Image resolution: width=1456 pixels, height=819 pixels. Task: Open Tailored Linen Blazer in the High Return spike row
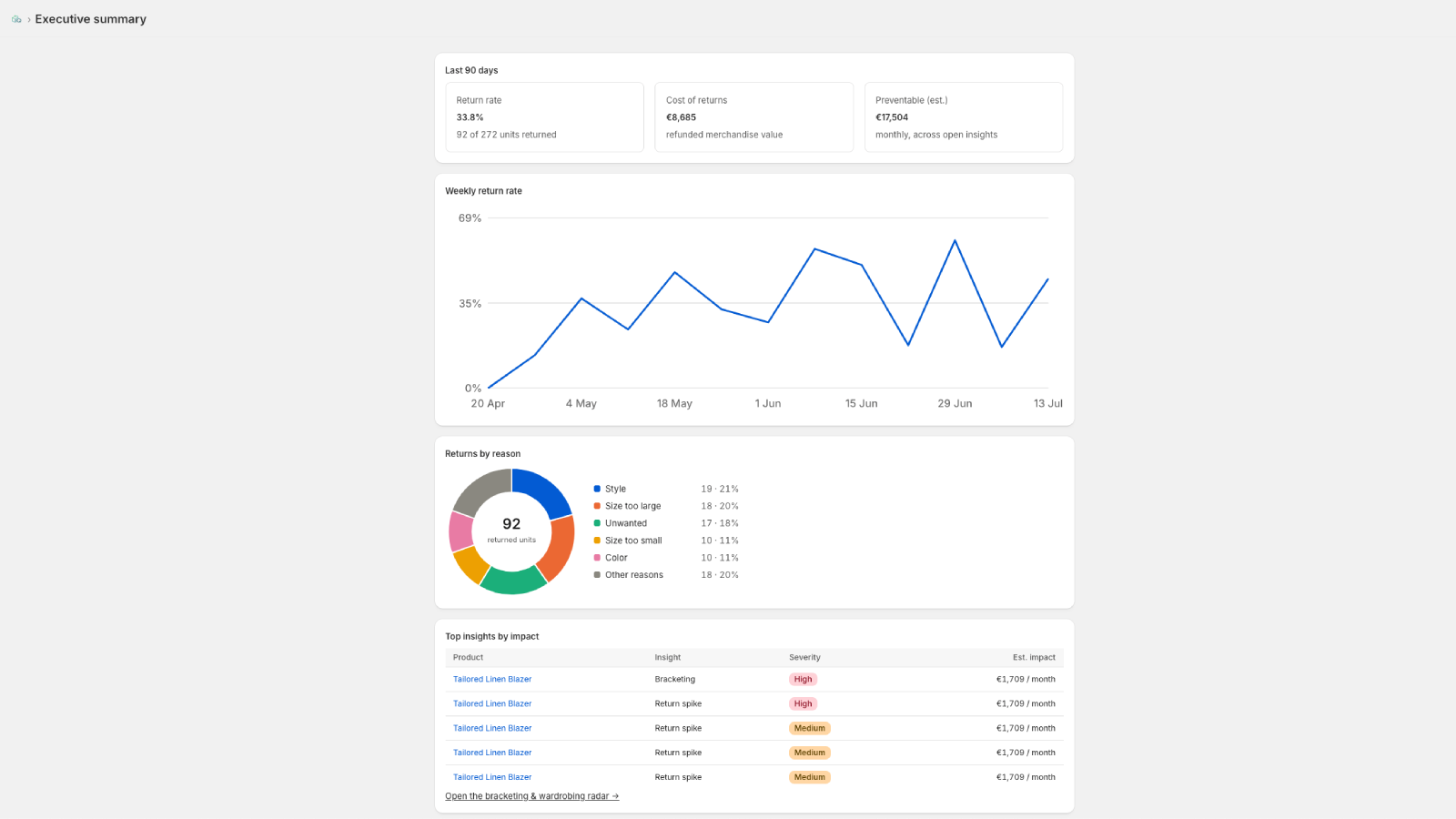(x=492, y=704)
